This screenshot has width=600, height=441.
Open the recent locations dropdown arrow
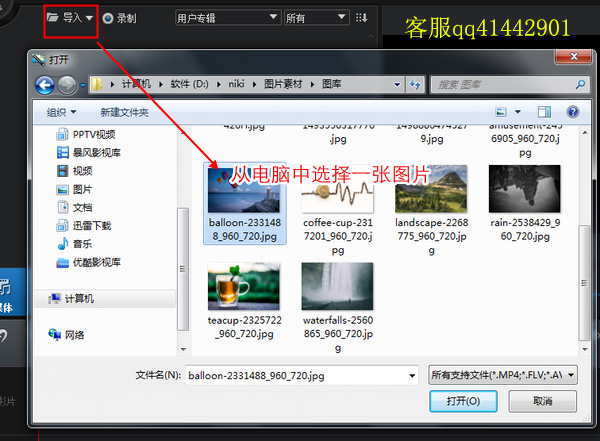coord(82,85)
